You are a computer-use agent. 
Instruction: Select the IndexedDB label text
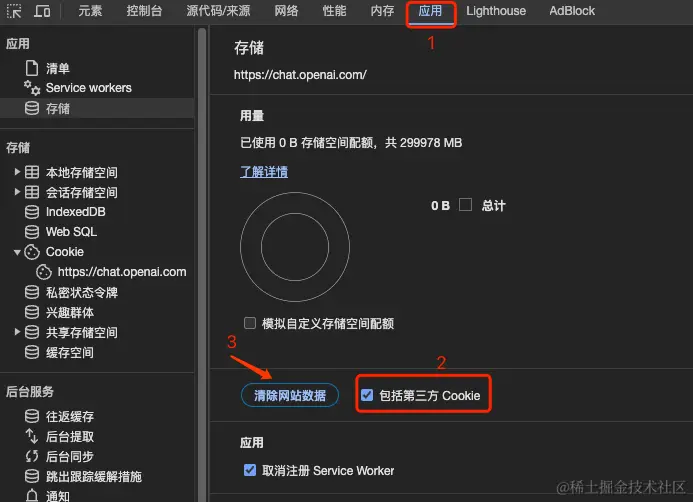pos(76,212)
